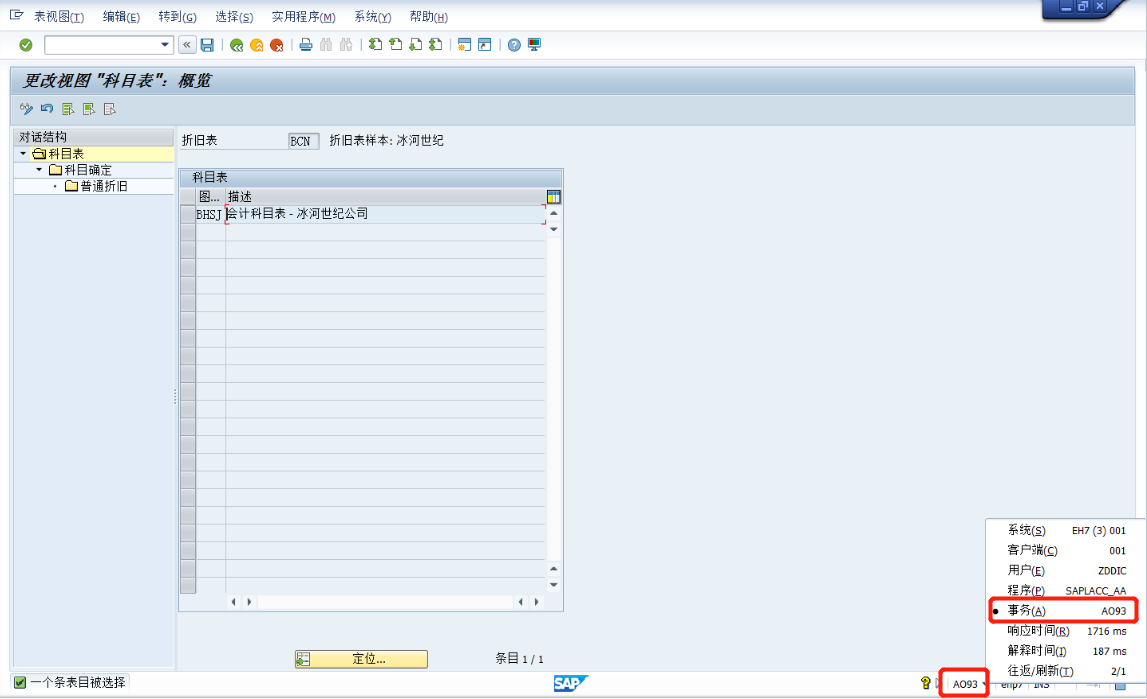
Task: Select 客户端(C) in status popup
Action: tap(1066, 550)
